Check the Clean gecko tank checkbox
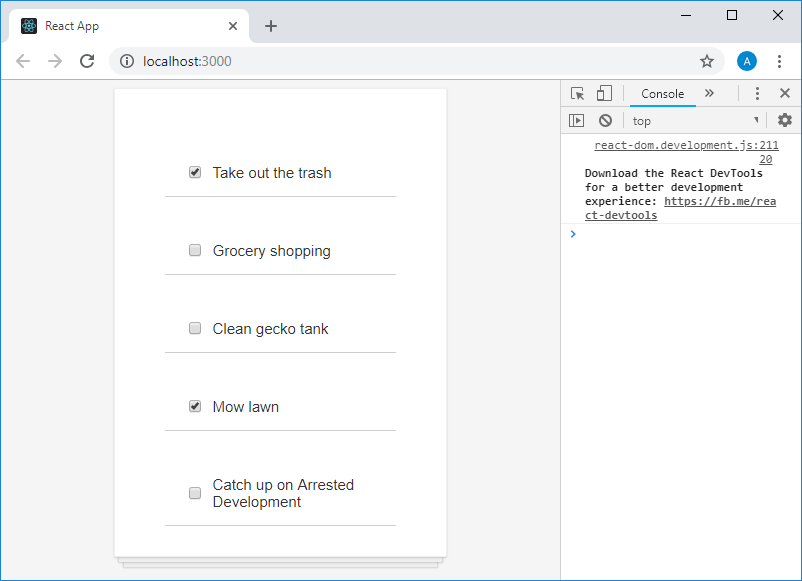 coord(195,328)
